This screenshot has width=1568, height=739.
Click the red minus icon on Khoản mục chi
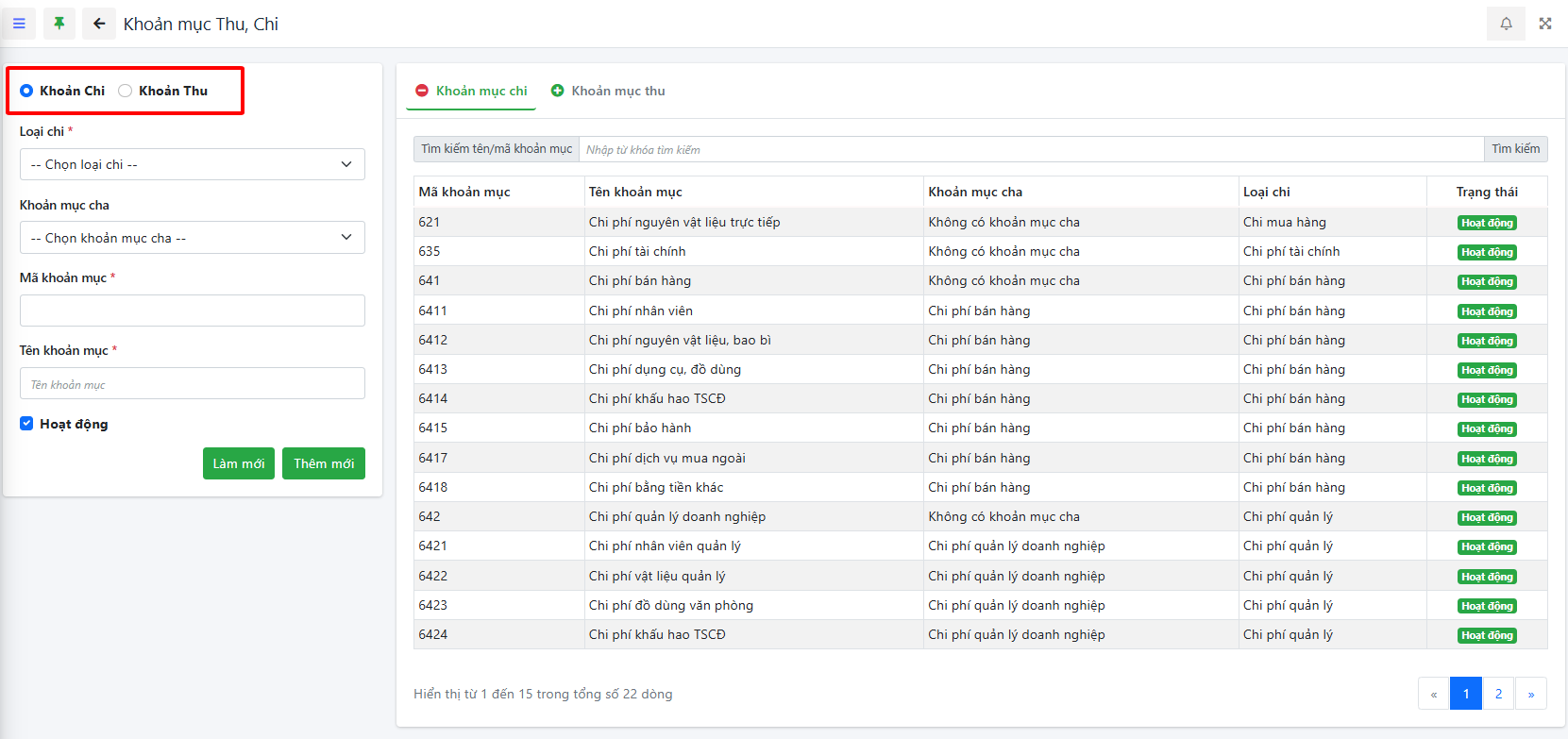click(423, 91)
